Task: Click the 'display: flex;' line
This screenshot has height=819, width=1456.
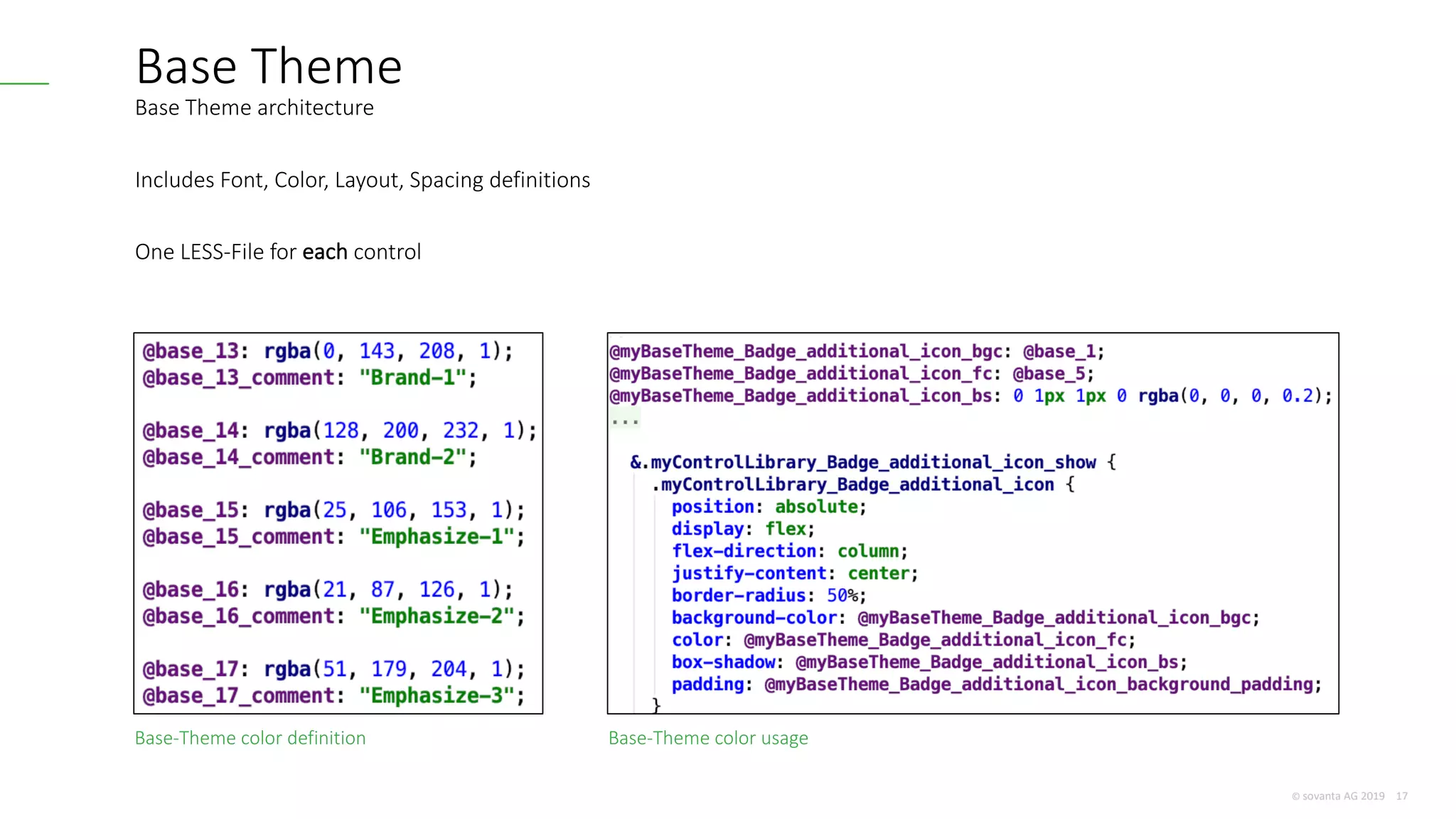Action: point(743,529)
